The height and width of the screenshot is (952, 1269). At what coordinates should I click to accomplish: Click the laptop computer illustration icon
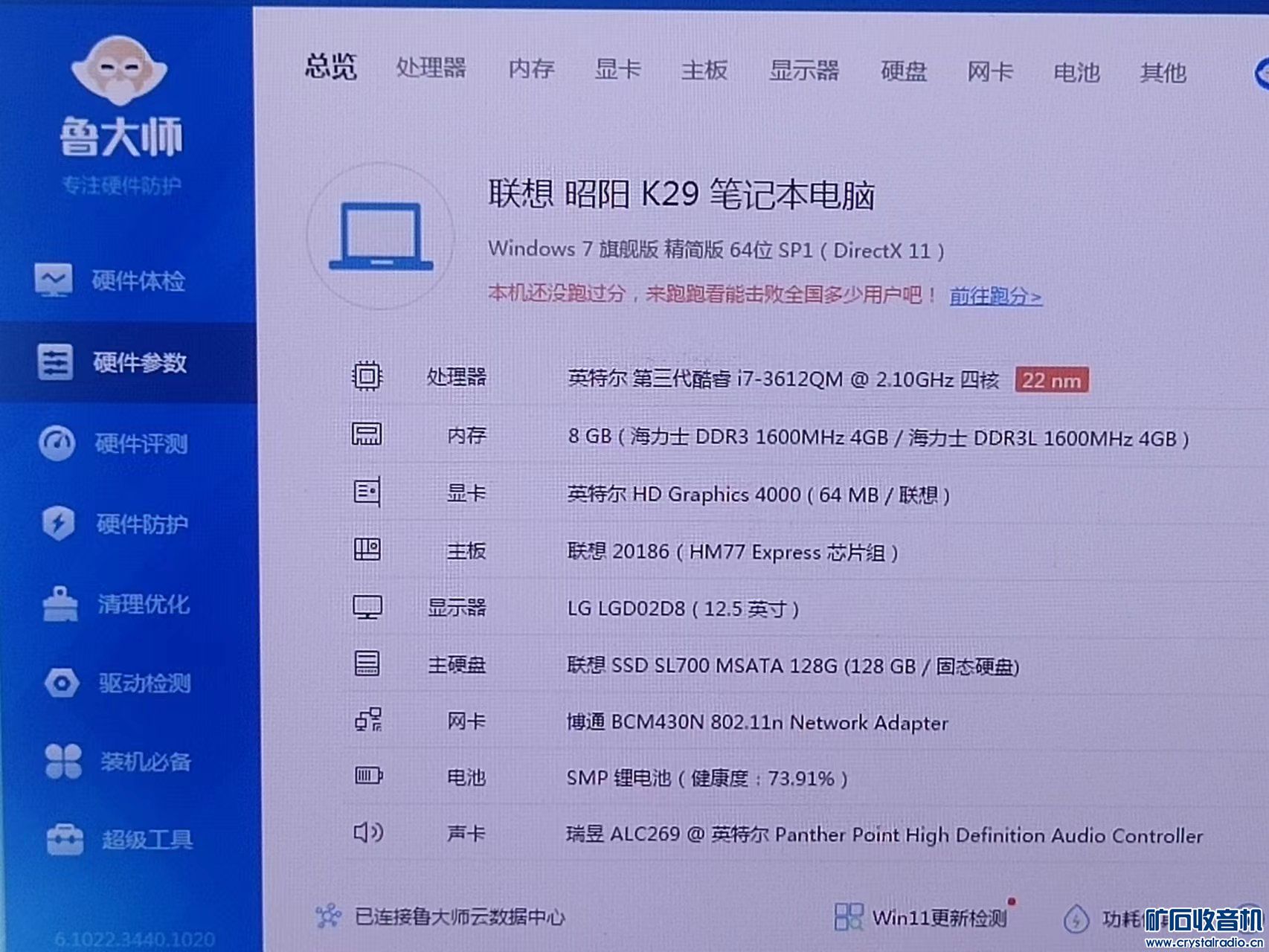381,237
